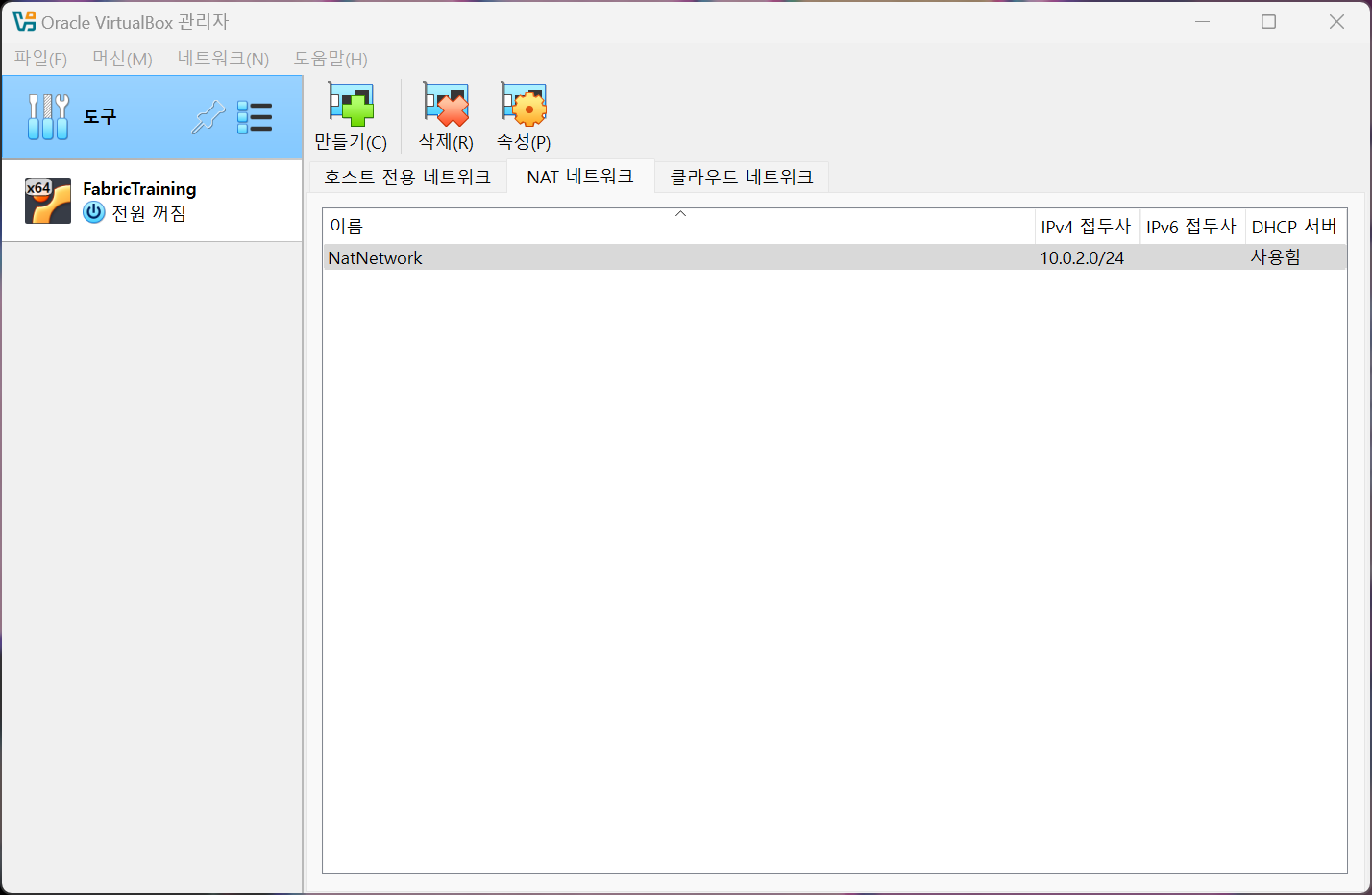Image resolution: width=1372 pixels, height=895 pixels.
Task: Click the Remove (삭제) network icon
Action: (446, 105)
